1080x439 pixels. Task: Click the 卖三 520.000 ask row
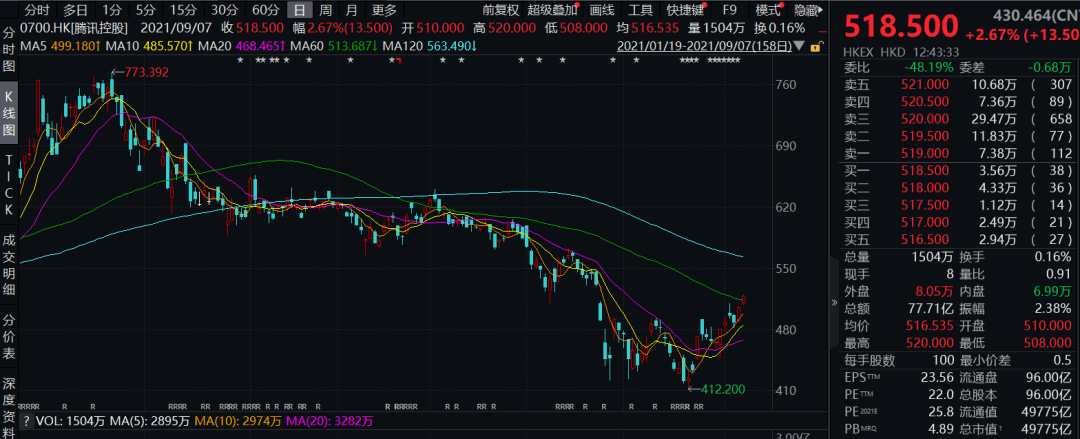point(960,119)
